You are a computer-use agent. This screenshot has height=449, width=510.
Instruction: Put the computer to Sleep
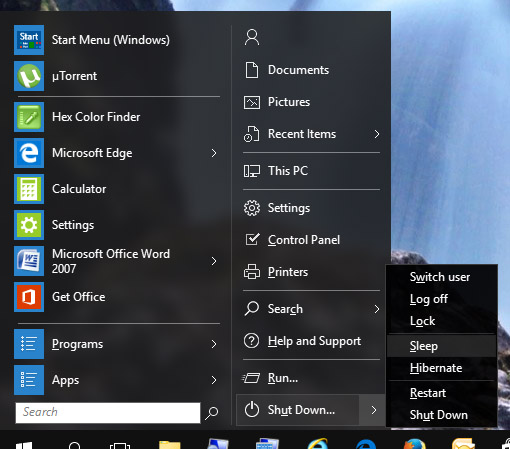pos(442,346)
